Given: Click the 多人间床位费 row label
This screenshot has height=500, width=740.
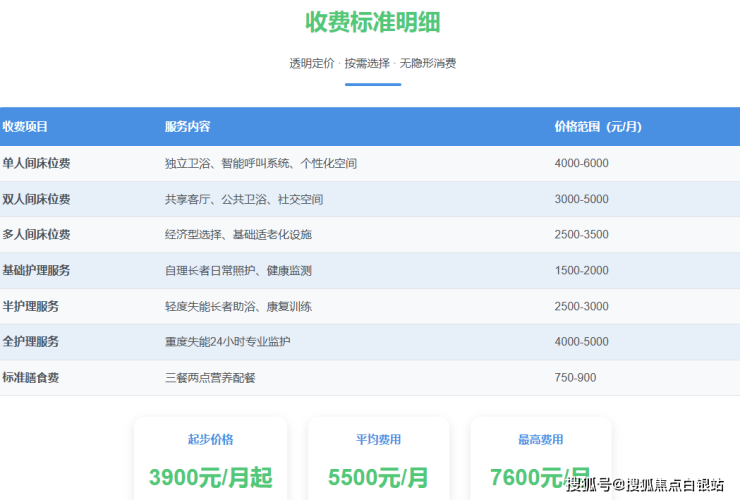Looking at the screenshot, I should 36,235.
